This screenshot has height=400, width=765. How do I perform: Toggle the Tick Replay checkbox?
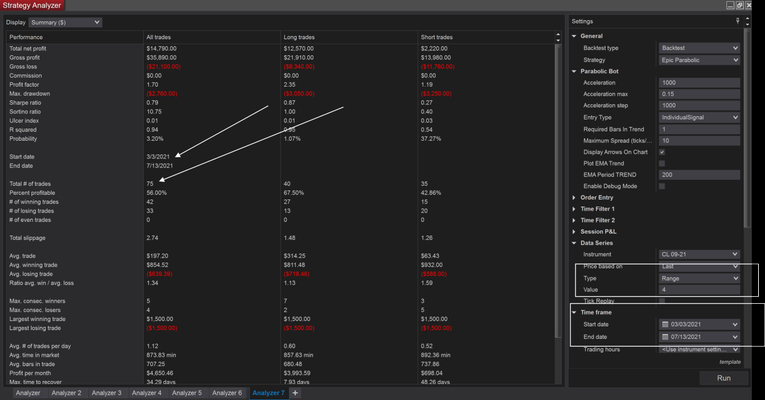662,301
